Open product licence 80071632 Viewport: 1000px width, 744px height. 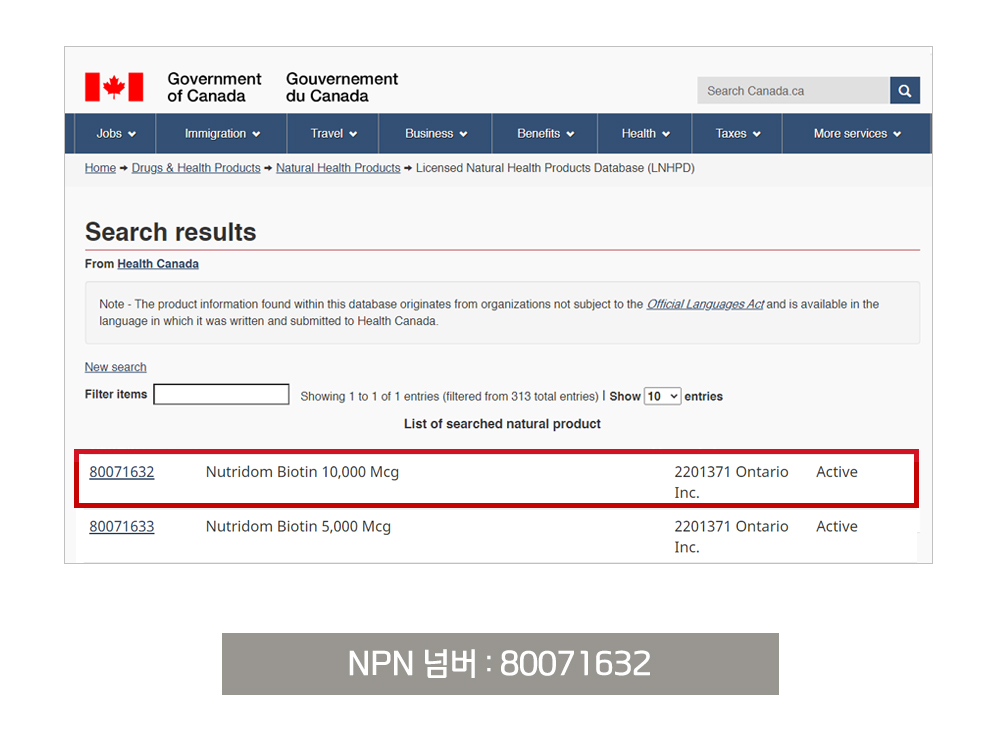(x=121, y=472)
